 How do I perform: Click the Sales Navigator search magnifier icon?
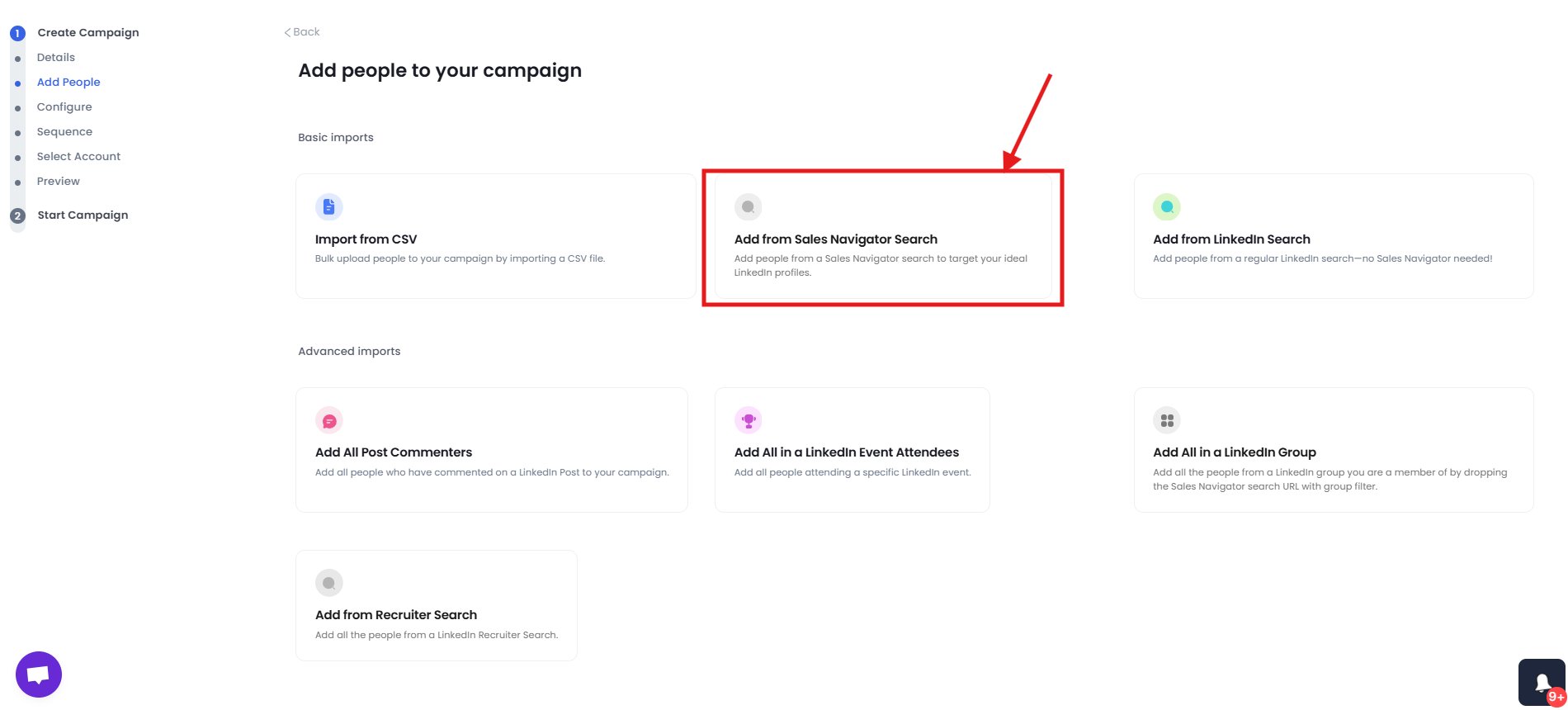(x=748, y=206)
